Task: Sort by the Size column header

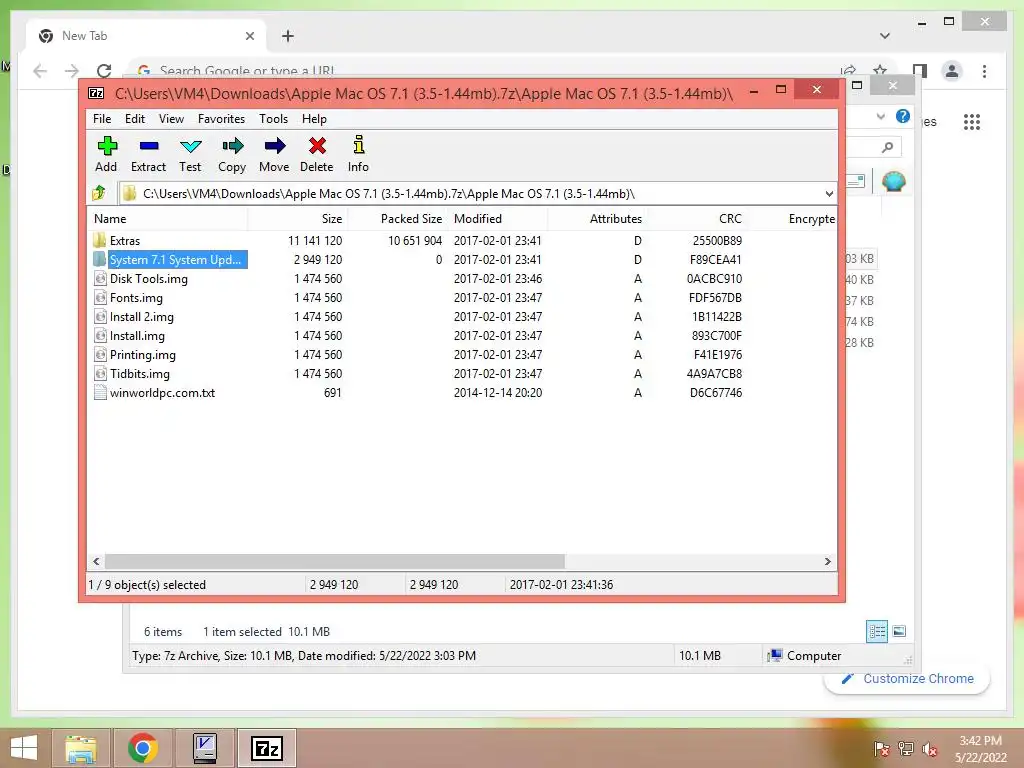Action: [298, 219]
